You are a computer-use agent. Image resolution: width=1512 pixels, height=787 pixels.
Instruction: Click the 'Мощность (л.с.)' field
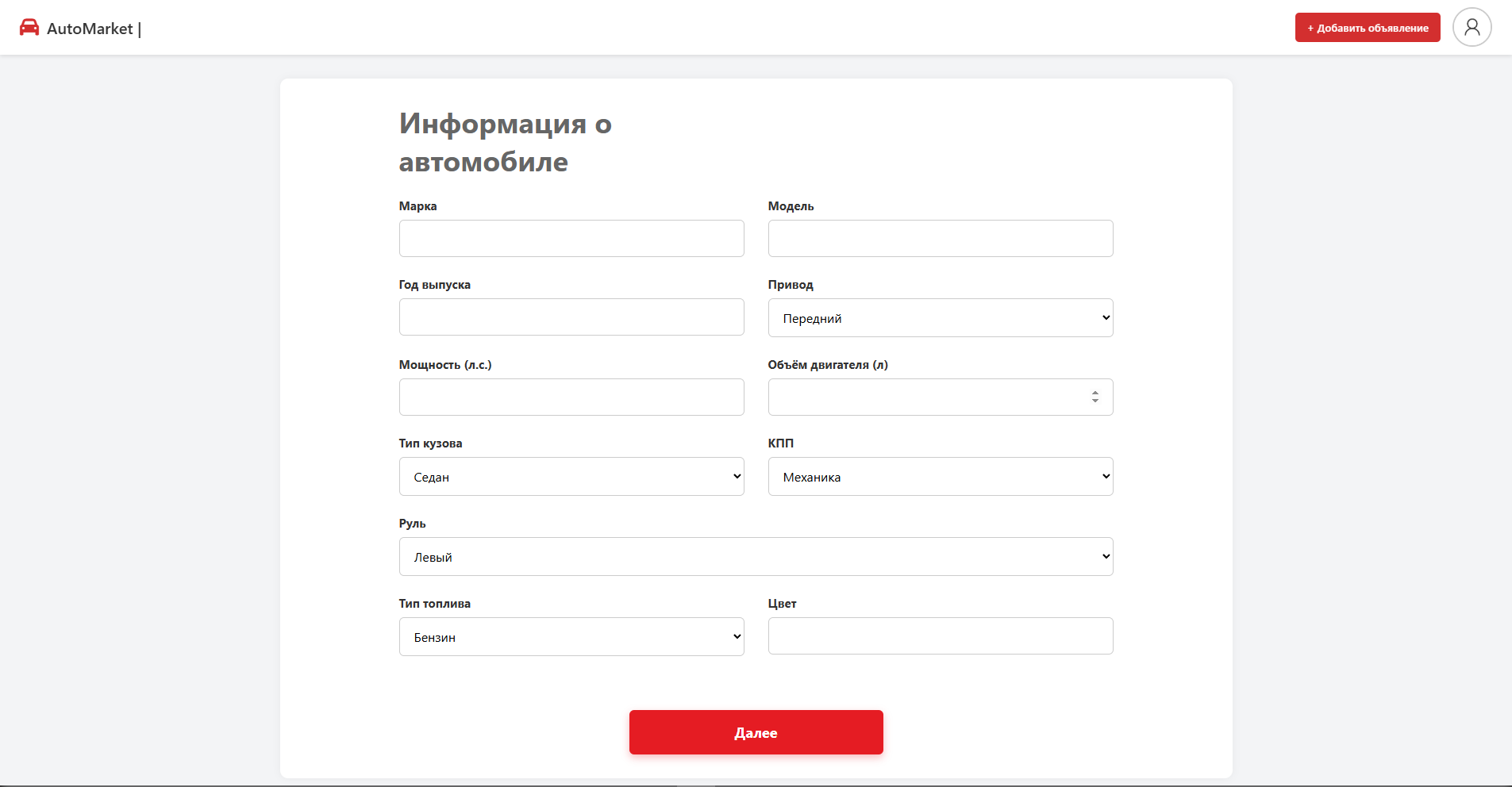(571, 397)
